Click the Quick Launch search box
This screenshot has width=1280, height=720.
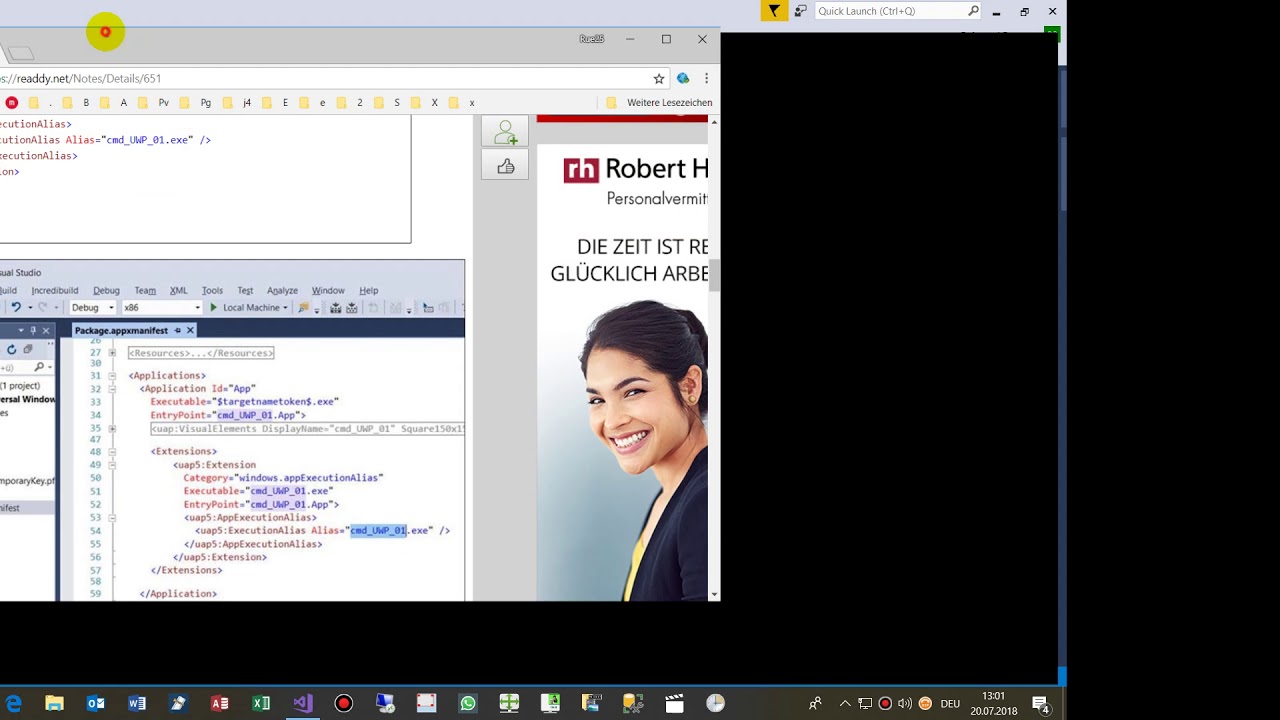pos(897,11)
